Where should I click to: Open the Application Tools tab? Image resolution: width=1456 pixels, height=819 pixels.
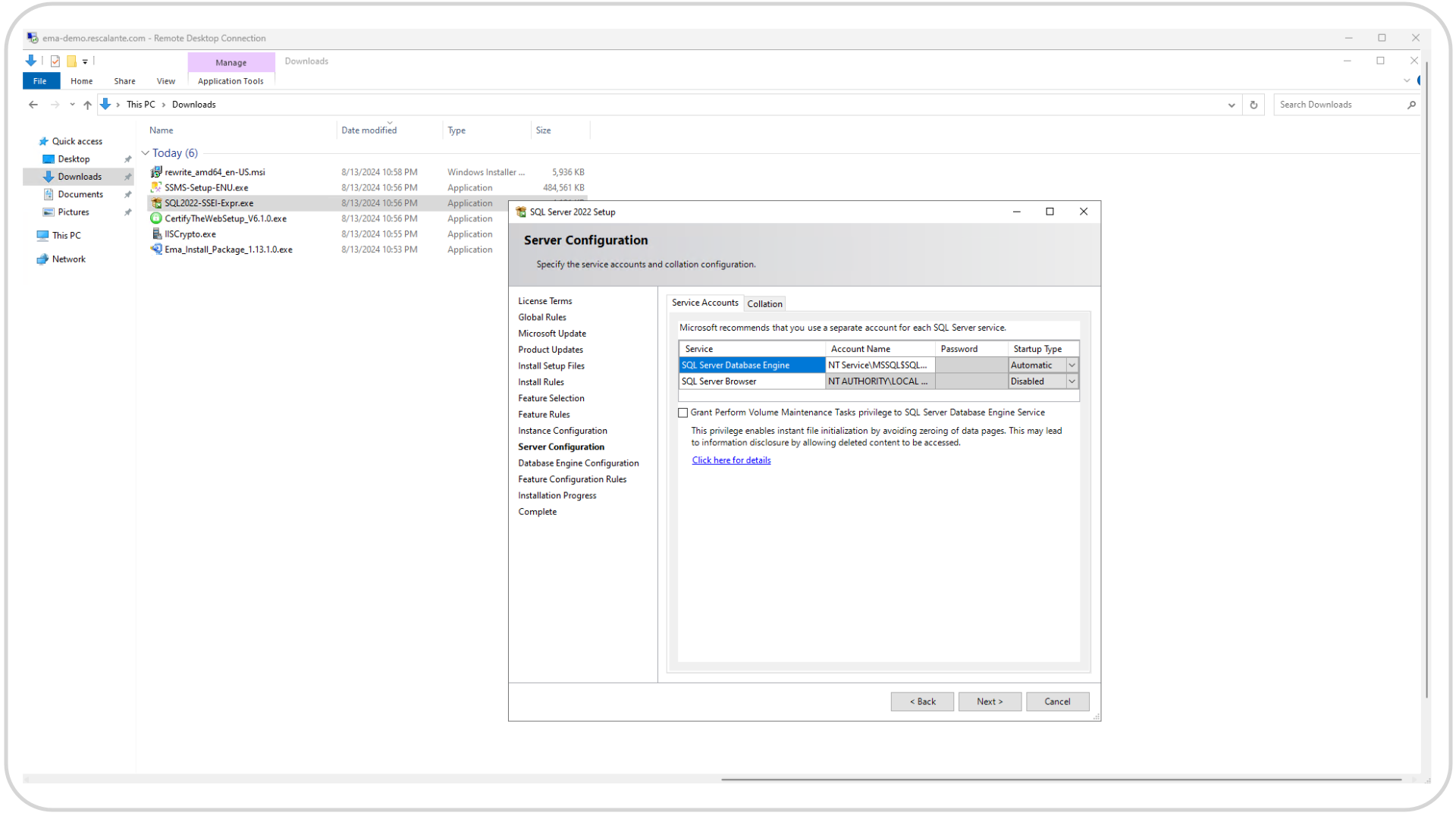click(231, 81)
